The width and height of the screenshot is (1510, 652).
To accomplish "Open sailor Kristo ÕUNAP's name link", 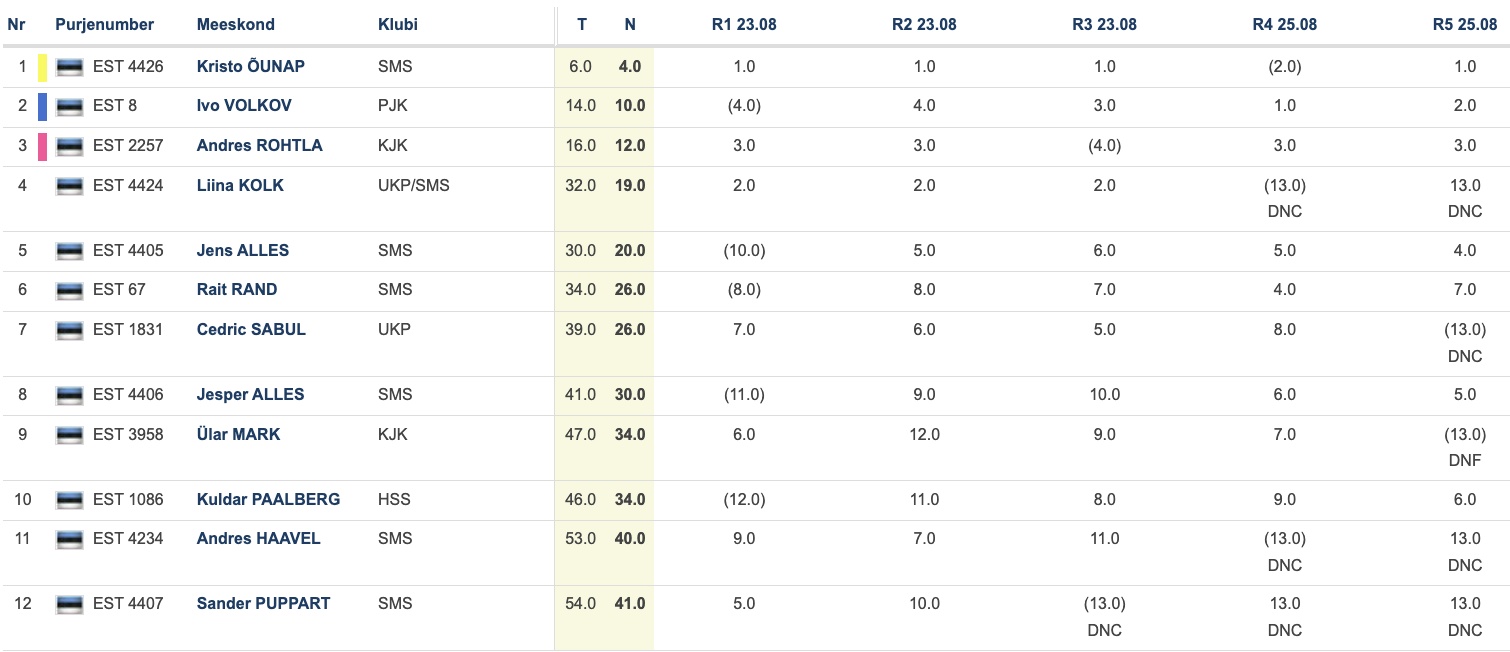I will point(251,66).
